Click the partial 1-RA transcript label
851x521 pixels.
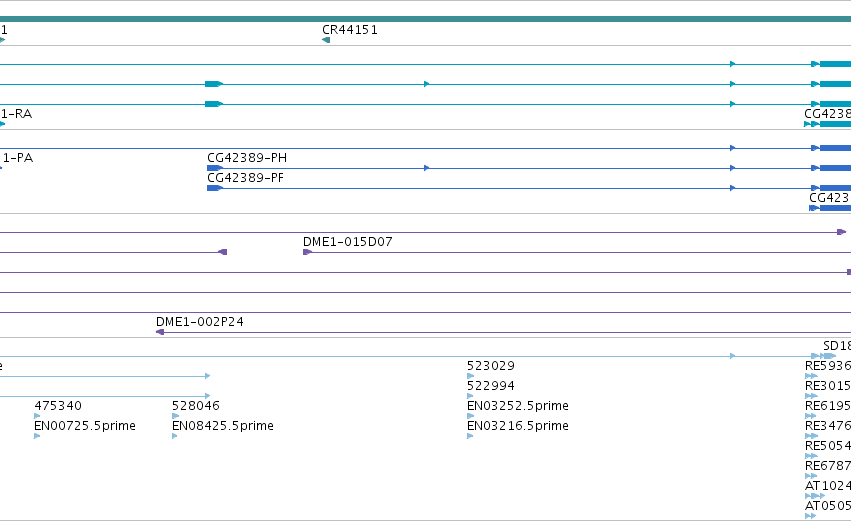[x=16, y=114]
